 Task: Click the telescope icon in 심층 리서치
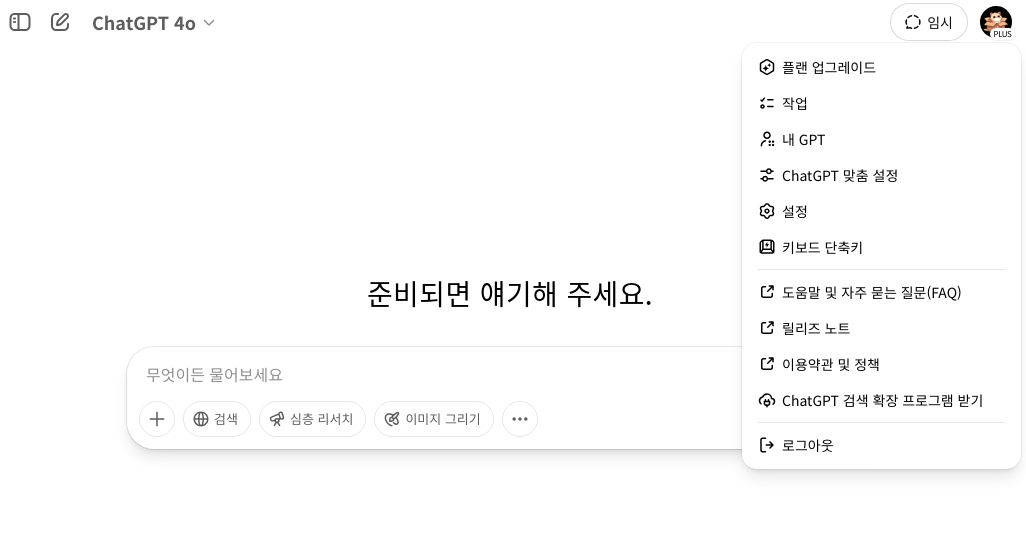pos(277,419)
